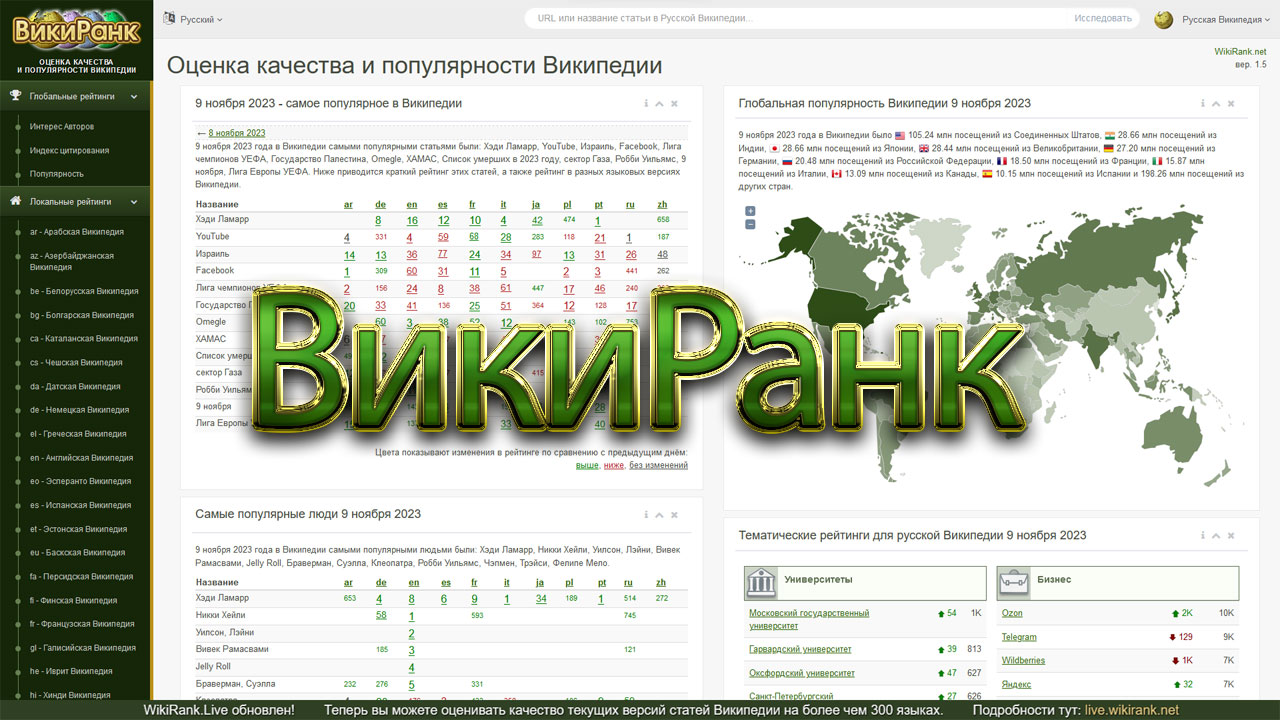1280x720 pixels.
Task: Click the globe icon beside Русская Википедия
Action: pos(1163,19)
